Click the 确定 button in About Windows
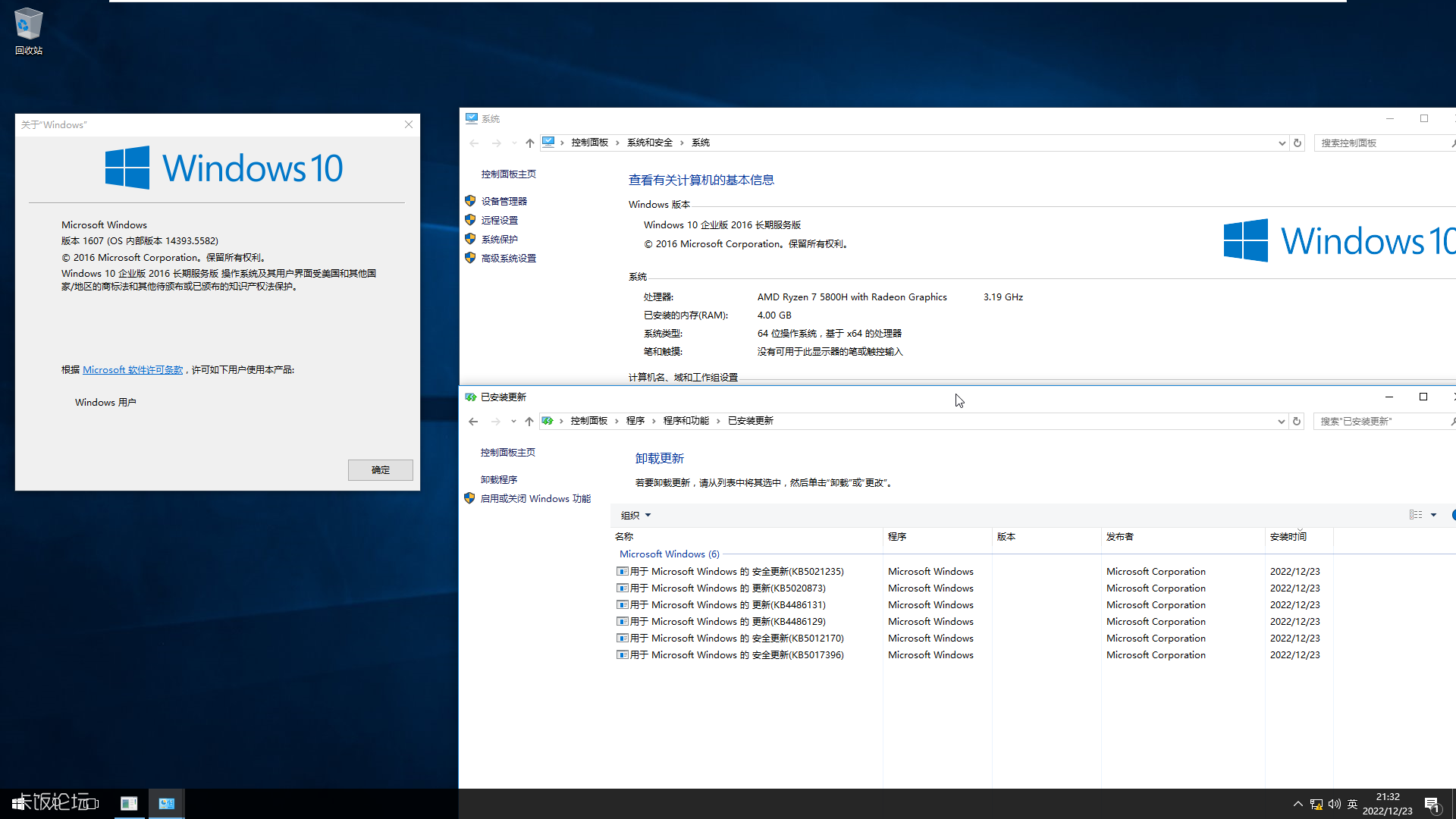 click(381, 470)
